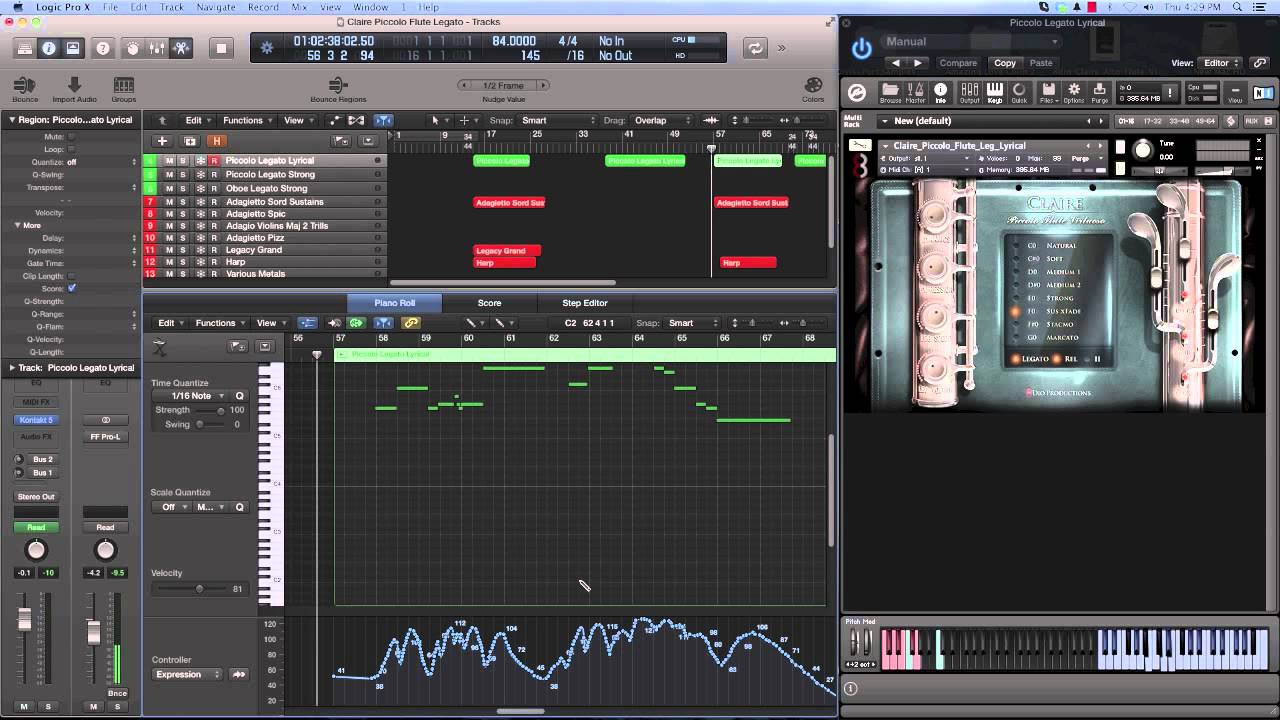Image resolution: width=1280 pixels, height=720 pixels.
Task: Click the Compare button in plug-in header
Action: click(957, 63)
